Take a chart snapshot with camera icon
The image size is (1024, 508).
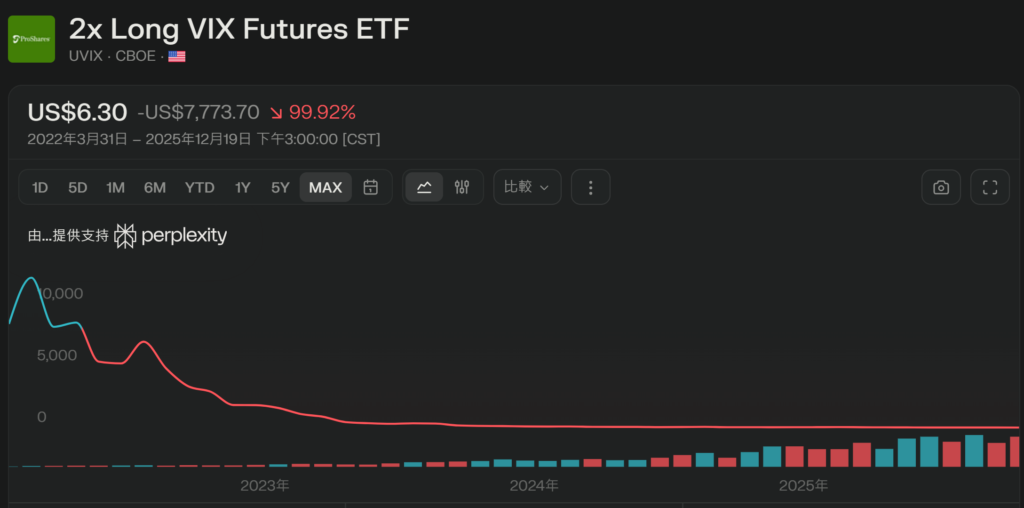941,187
